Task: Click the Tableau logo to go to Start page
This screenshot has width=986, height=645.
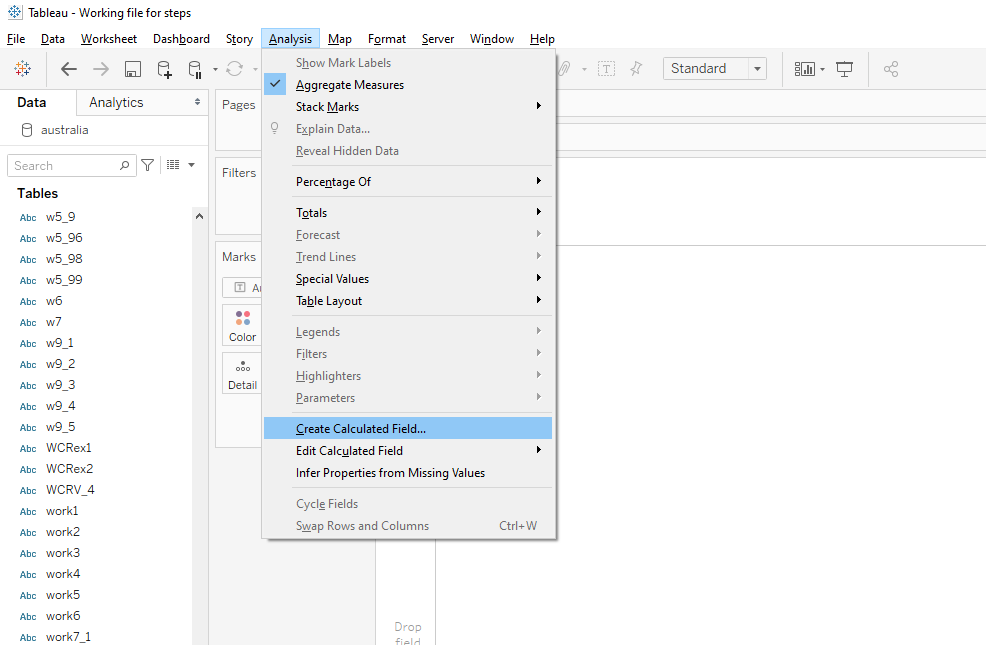Action: 22,68
